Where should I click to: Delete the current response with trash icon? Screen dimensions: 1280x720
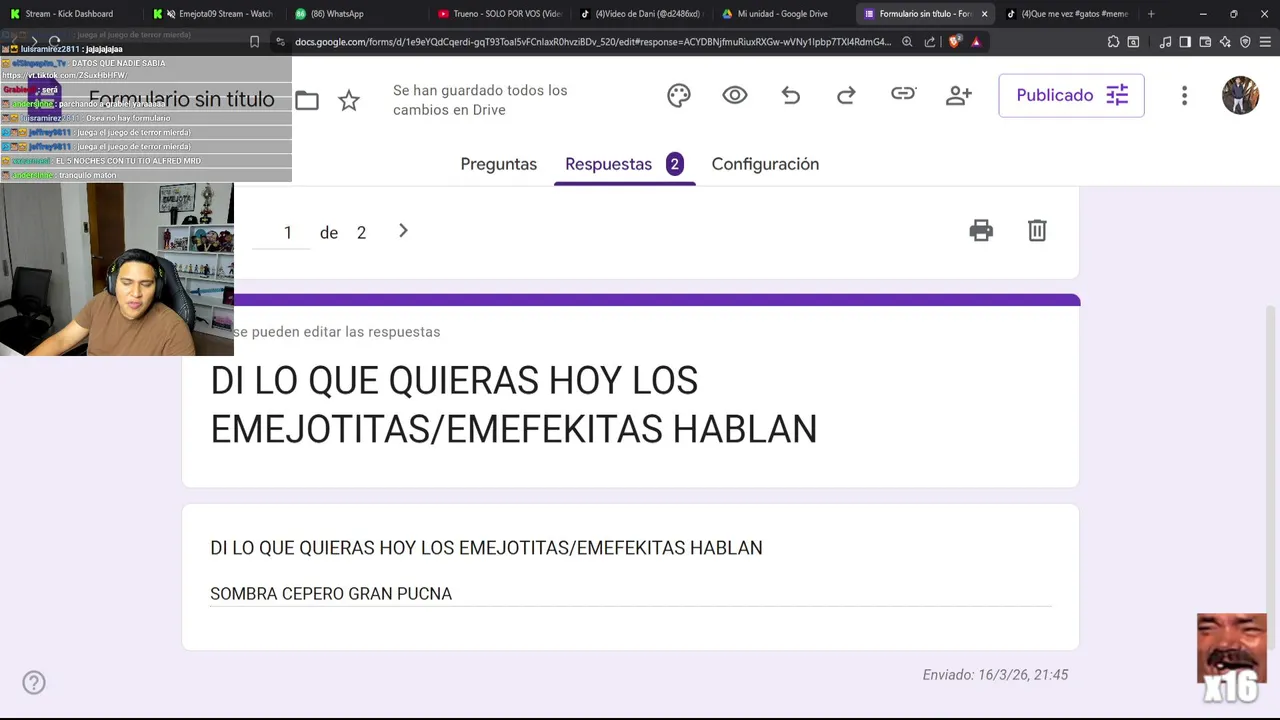(x=1037, y=231)
